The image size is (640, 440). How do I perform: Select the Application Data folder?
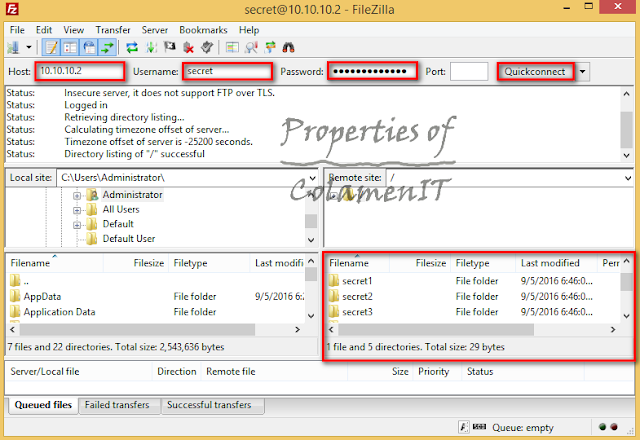59,312
